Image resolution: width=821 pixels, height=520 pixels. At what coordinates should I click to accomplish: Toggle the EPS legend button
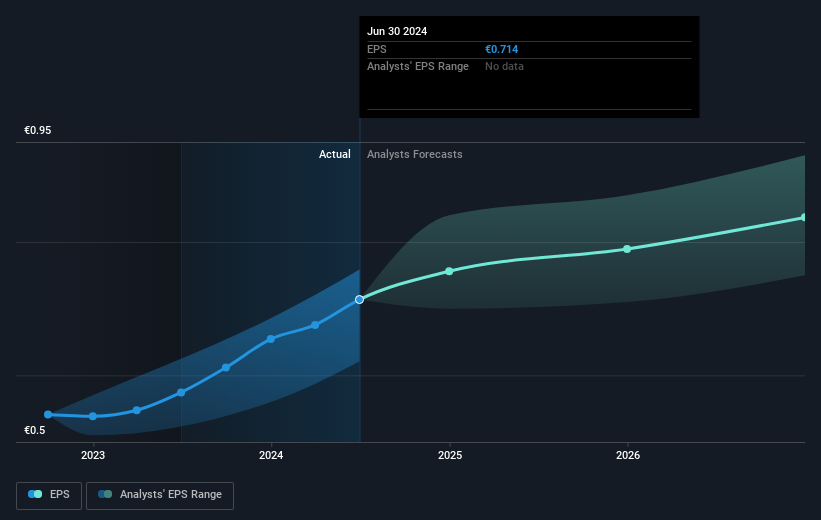click(49, 495)
